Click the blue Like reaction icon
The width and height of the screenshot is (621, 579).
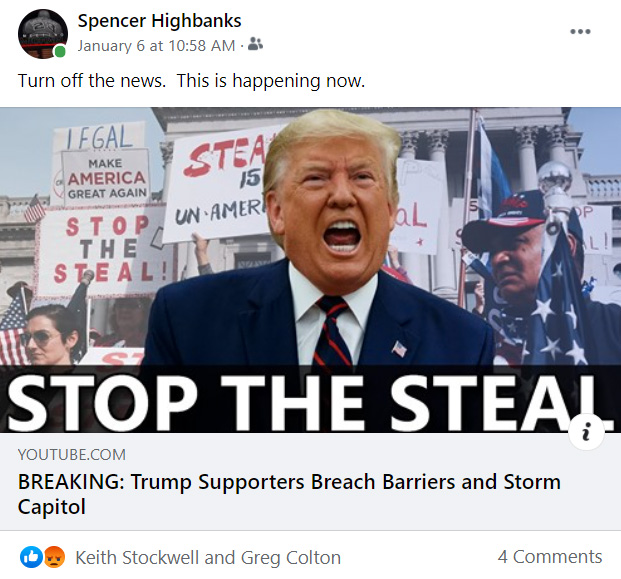(x=31, y=557)
